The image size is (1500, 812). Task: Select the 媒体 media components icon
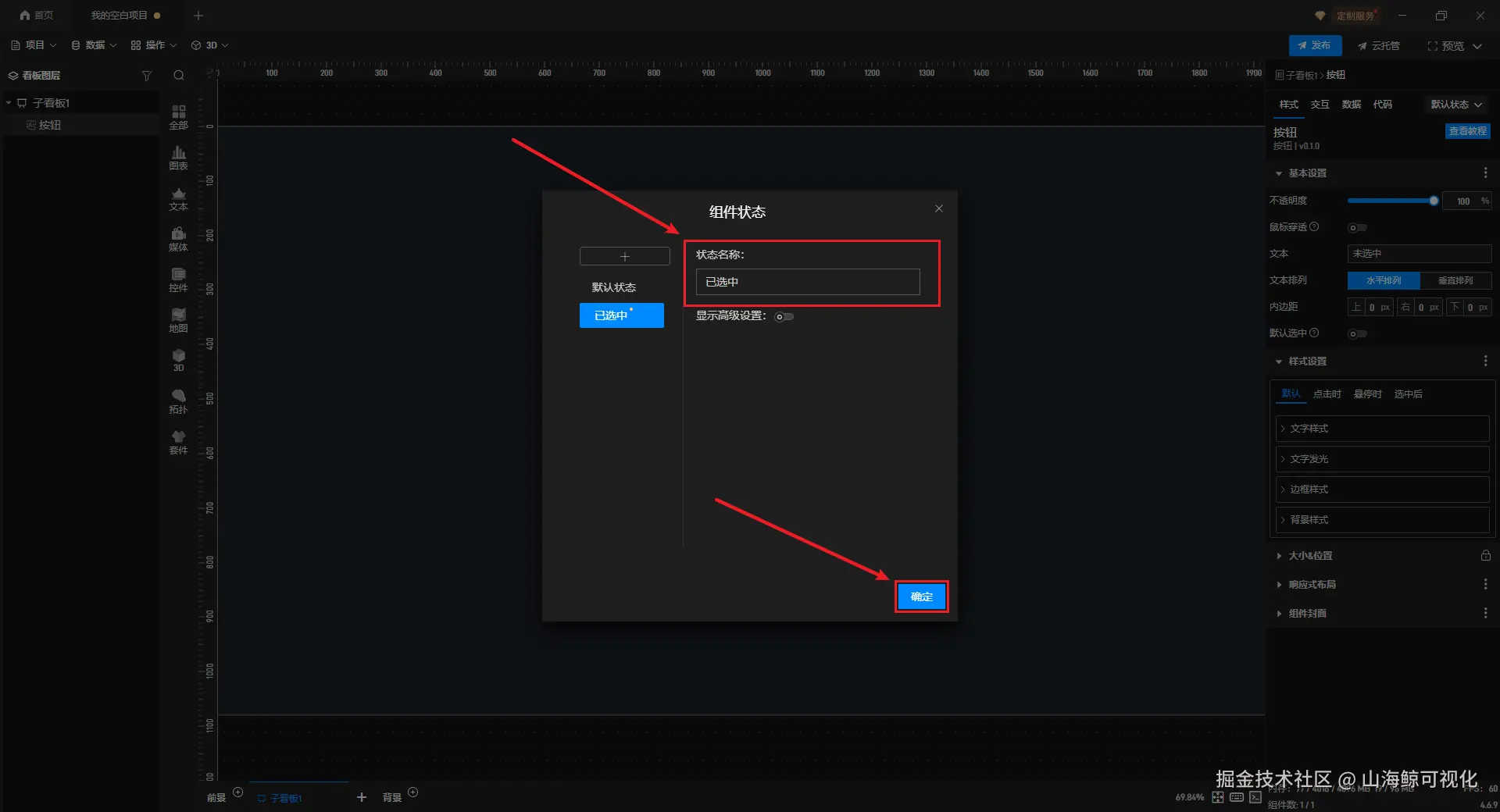pos(178,239)
